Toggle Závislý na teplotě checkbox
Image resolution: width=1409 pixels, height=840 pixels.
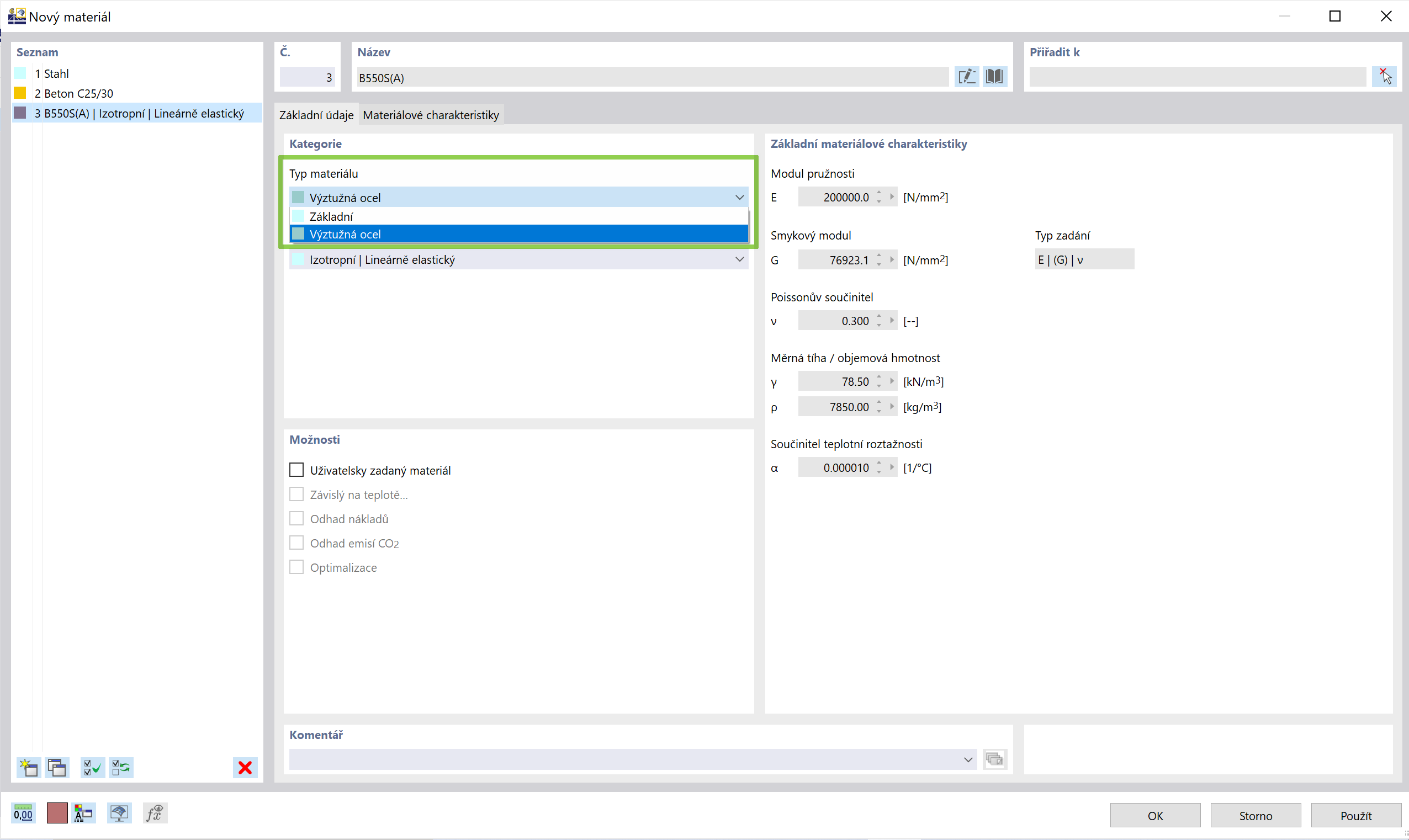296,494
